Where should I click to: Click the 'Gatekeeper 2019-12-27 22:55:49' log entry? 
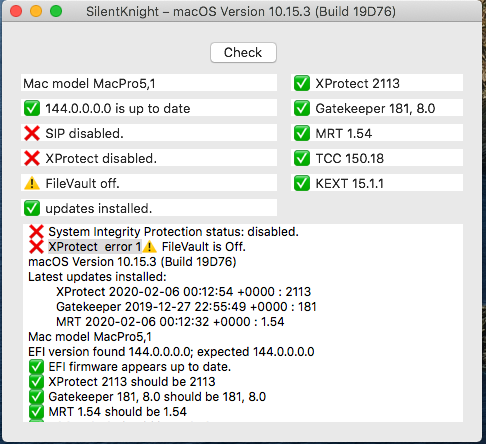(x=186, y=307)
